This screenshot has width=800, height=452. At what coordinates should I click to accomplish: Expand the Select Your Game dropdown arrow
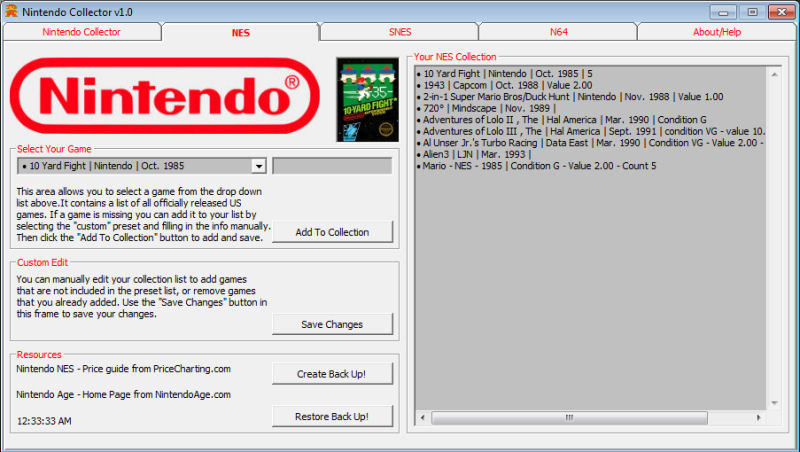tap(259, 166)
